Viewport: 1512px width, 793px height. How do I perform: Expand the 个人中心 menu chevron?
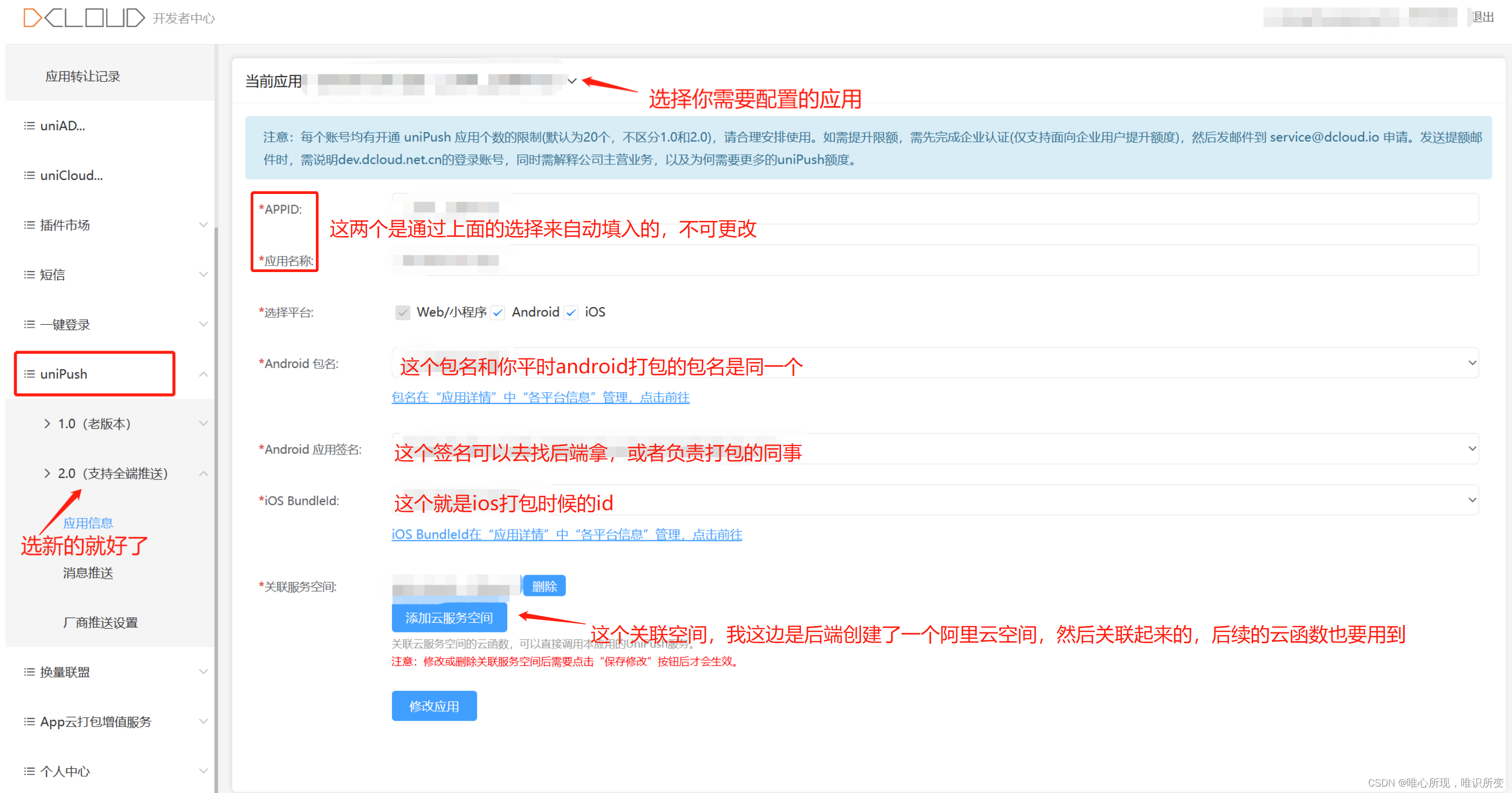pyautogui.click(x=204, y=771)
